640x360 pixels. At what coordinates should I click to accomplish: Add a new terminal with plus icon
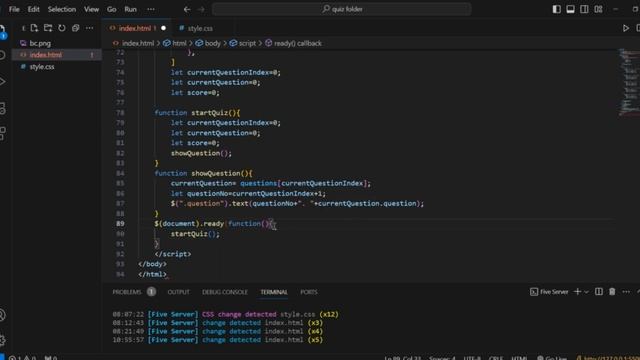coord(577,291)
